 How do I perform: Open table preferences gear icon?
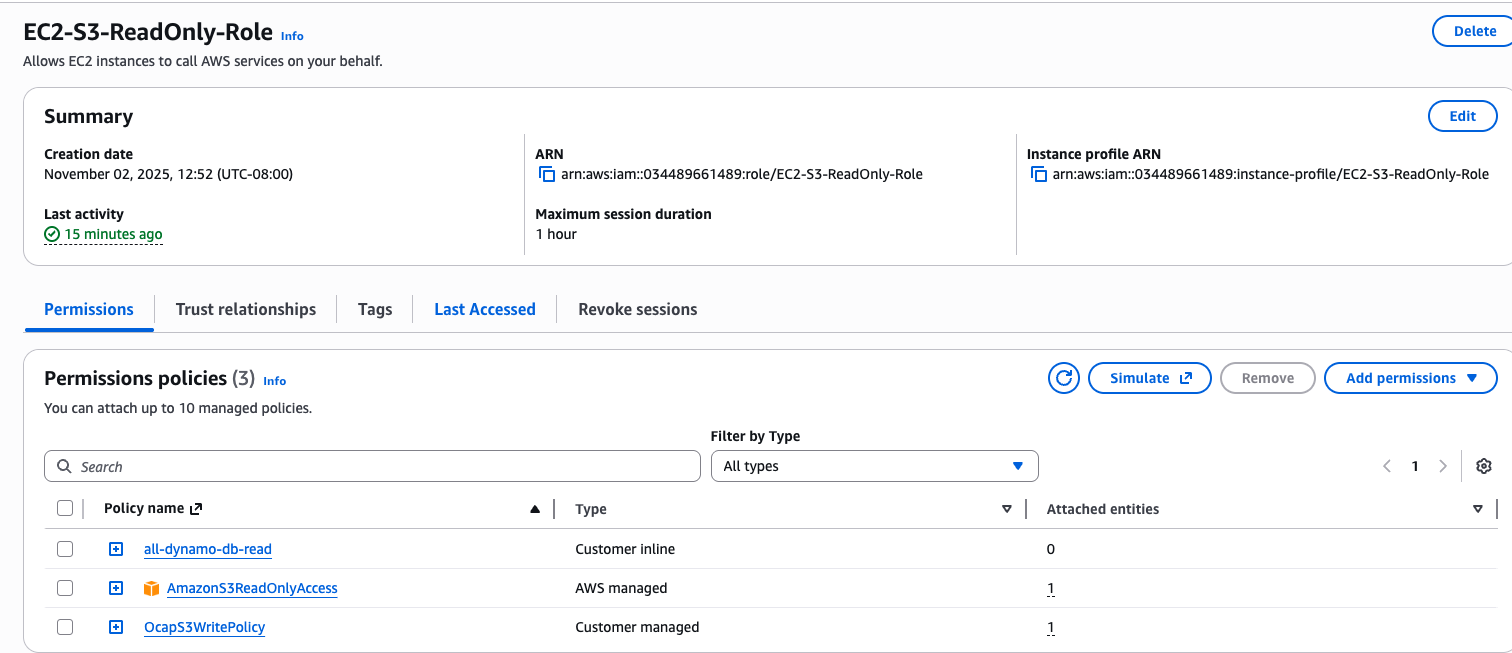(x=1483, y=466)
